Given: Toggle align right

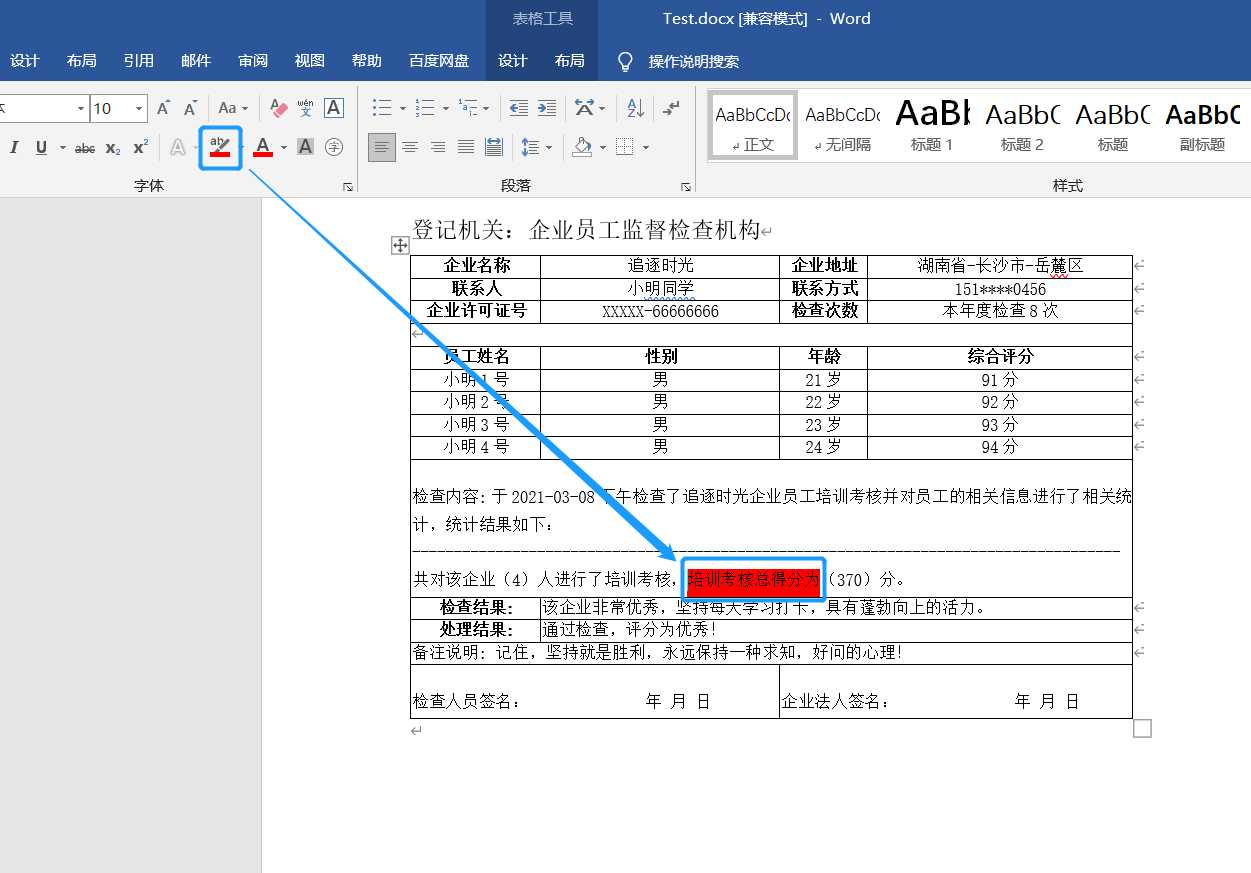Looking at the screenshot, I should [x=438, y=148].
